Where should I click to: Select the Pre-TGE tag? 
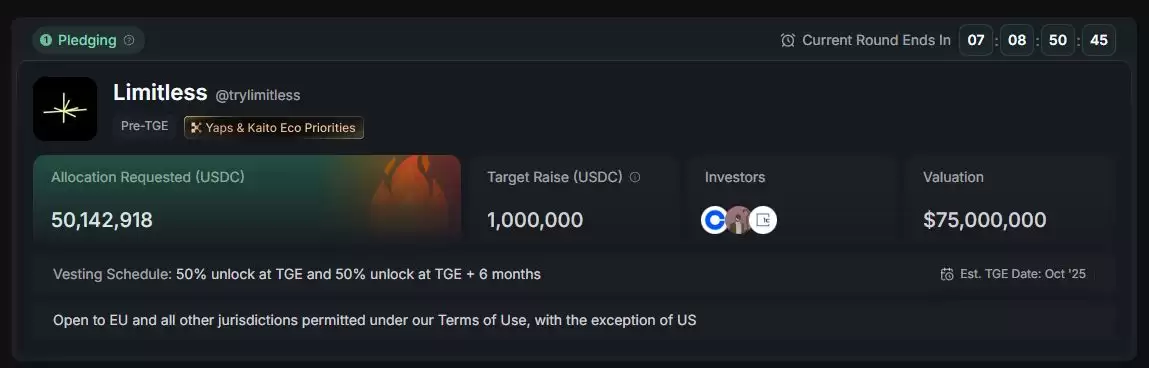(x=144, y=126)
